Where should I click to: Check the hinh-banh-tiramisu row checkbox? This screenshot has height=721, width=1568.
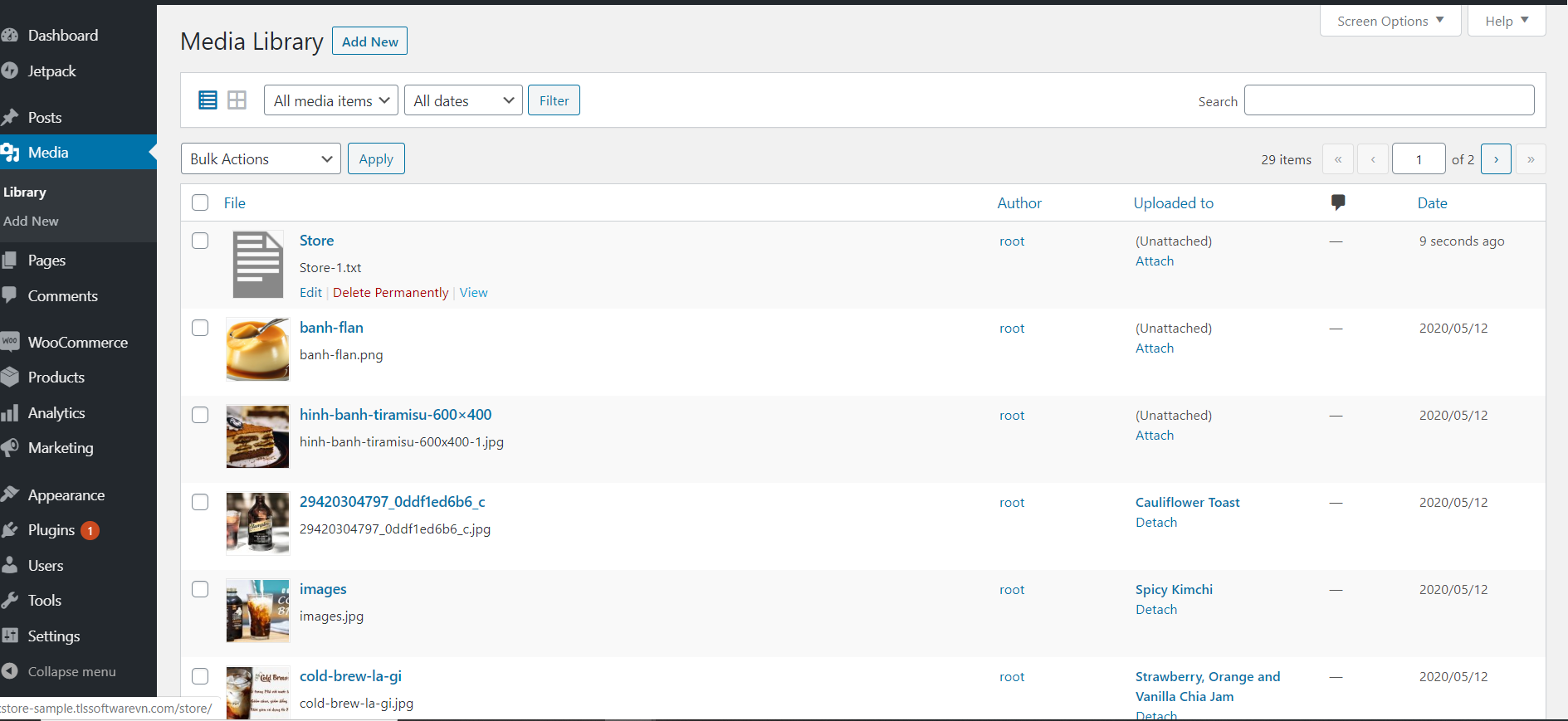(x=200, y=415)
